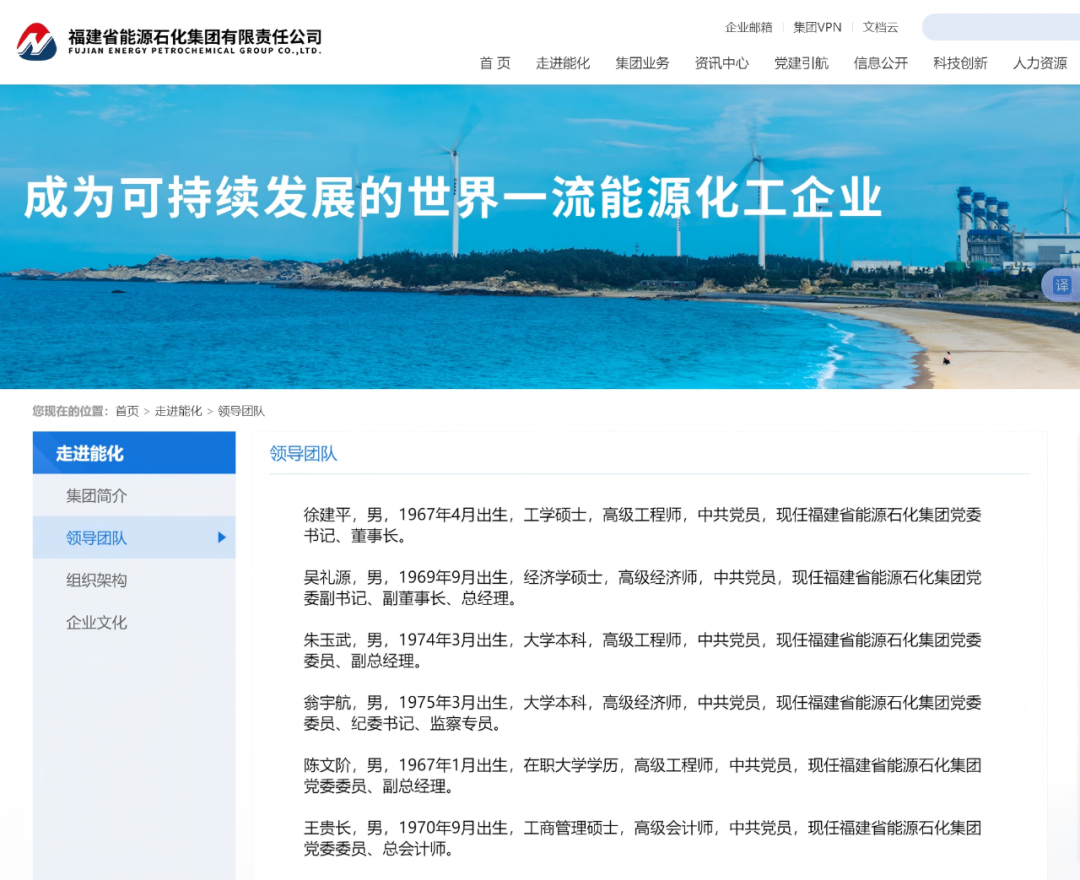Open 人力资源 human resources page
This screenshot has width=1080, height=880.
[x=1039, y=62]
